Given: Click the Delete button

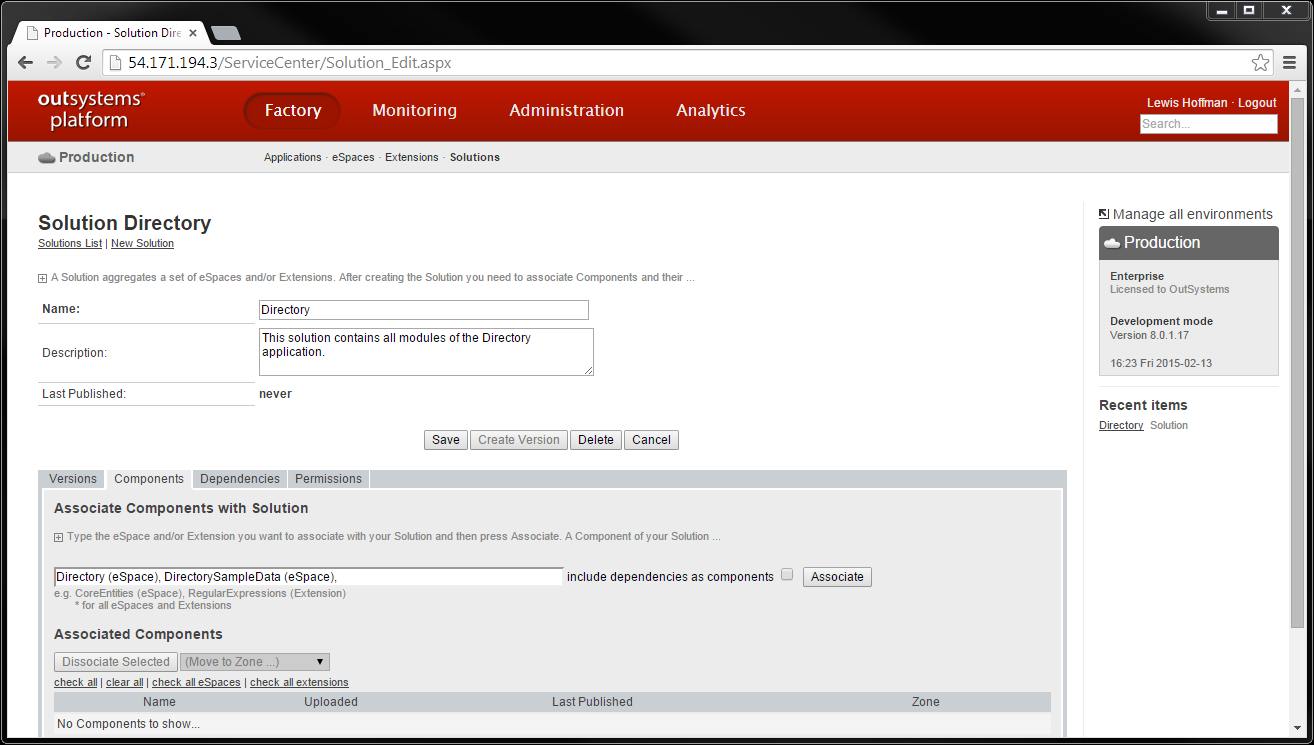Looking at the screenshot, I should point(596,440).
